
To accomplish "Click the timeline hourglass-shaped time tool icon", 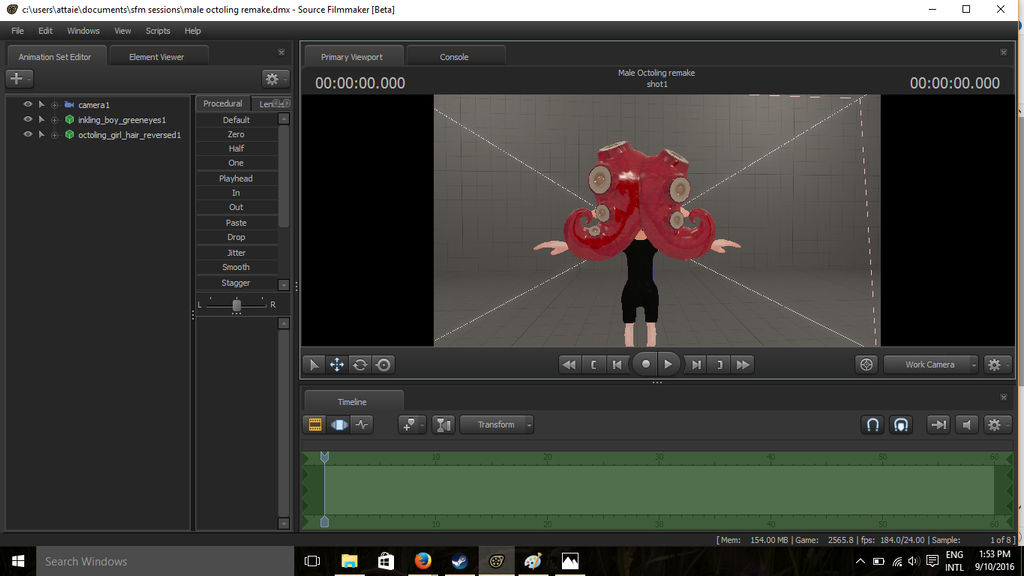I will pos(443,424).
